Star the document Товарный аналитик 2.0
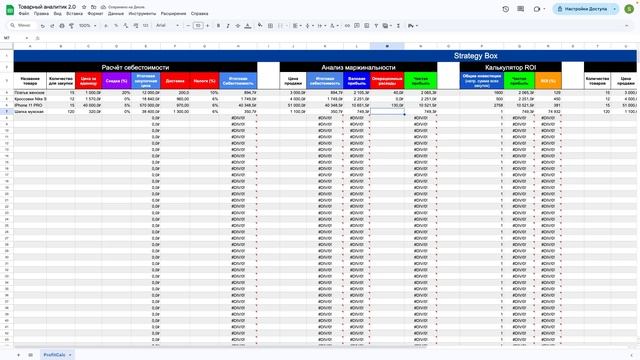 point(84,7)
